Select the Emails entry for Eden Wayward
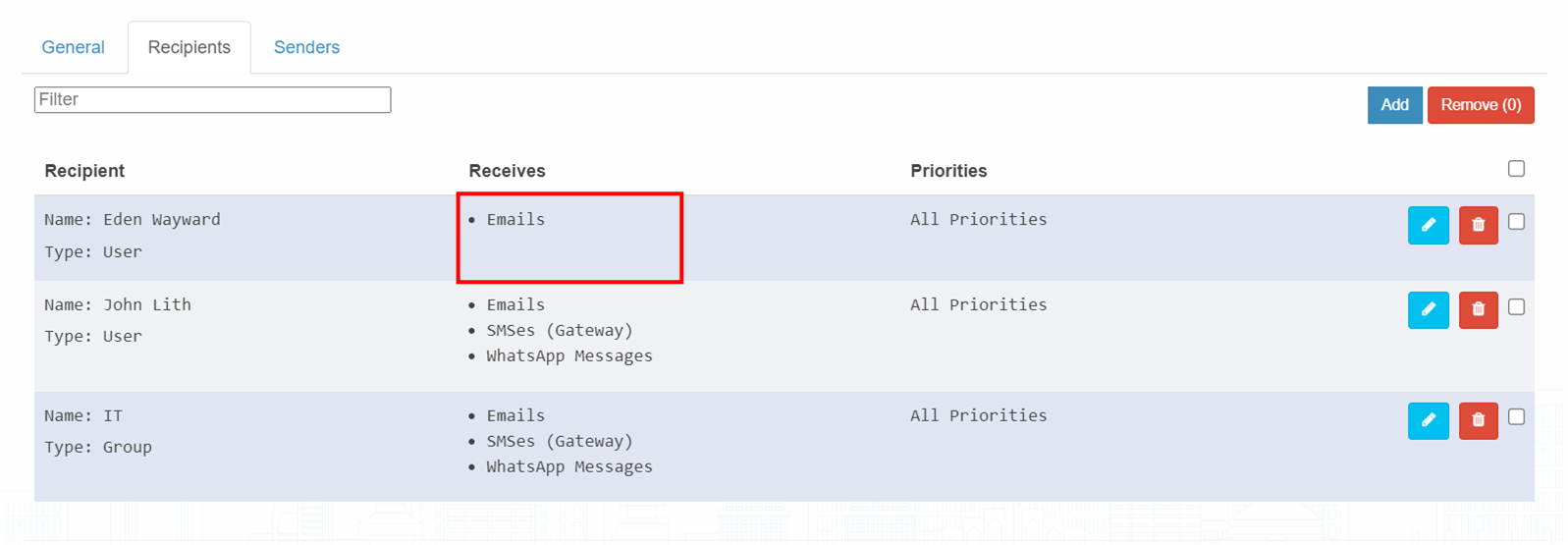The width and height of the screenshot is (1568, 545). click(515, 219)
